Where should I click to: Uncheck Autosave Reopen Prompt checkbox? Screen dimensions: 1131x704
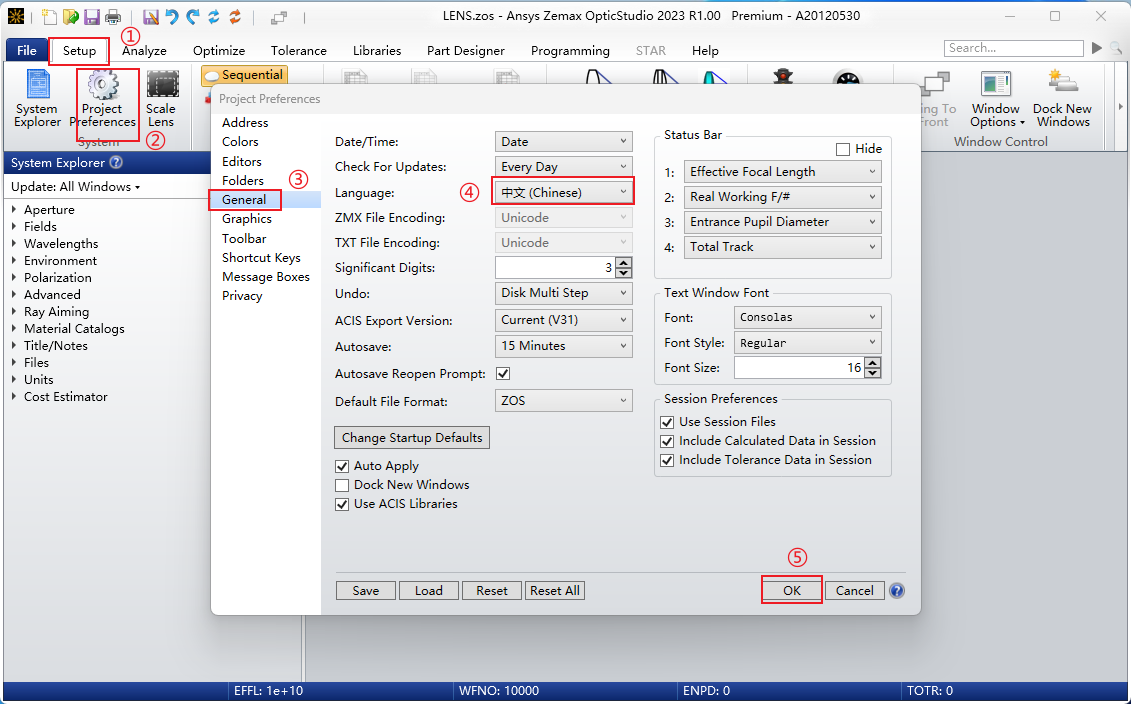[x=503, y=374]
